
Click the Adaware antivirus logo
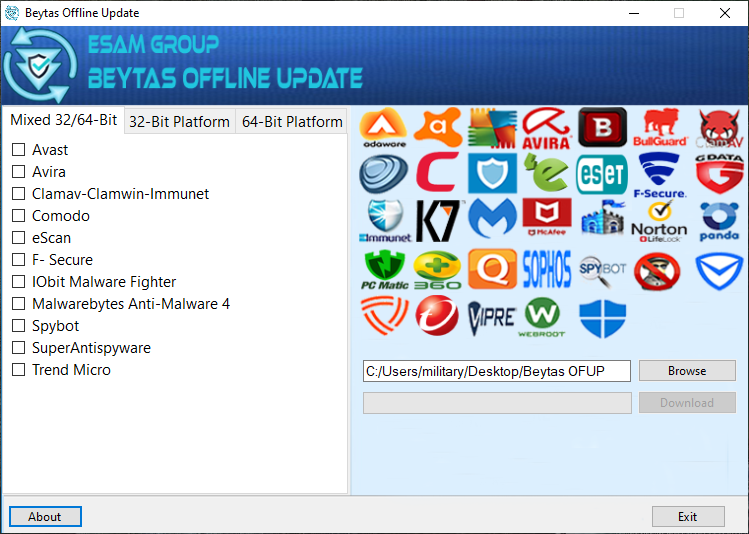384,128
